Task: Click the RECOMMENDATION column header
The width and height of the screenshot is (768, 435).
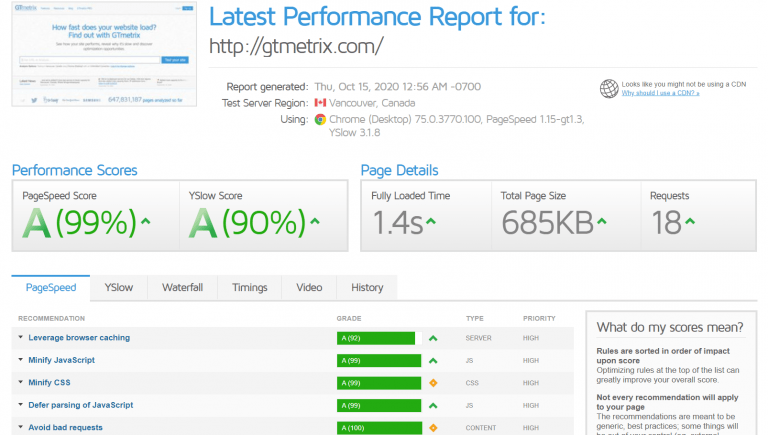Action: (x=51, y=318)
